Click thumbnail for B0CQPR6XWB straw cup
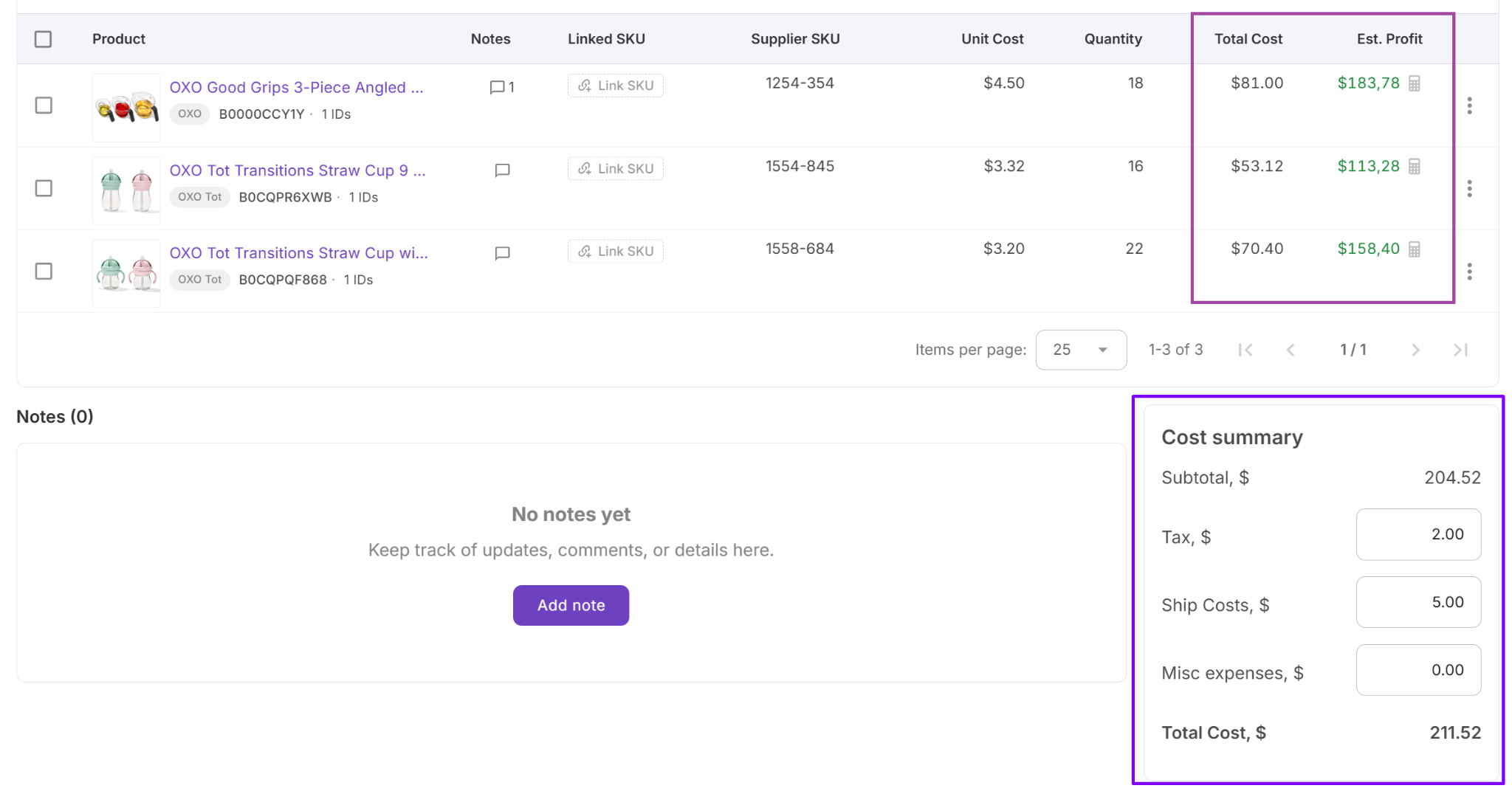 126,190
